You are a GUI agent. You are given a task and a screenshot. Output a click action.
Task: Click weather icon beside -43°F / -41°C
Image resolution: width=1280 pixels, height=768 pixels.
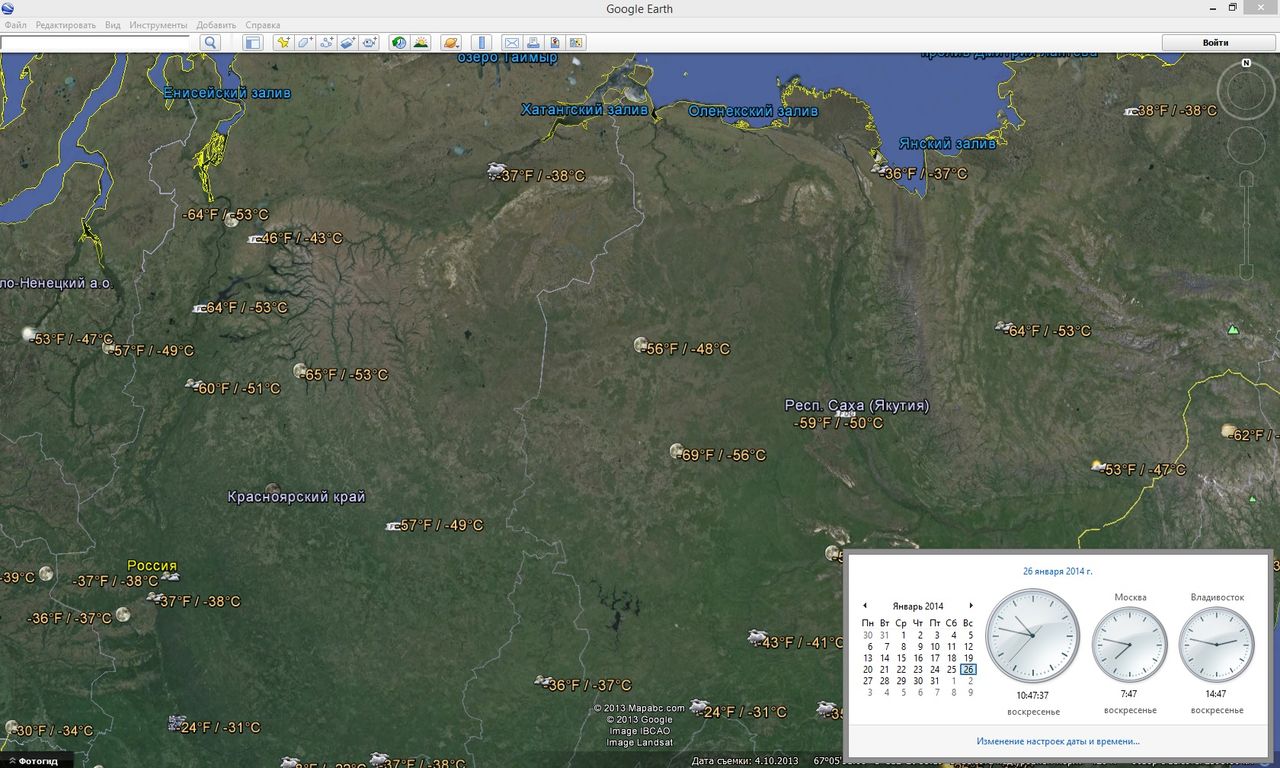click(x=758, y=637)
